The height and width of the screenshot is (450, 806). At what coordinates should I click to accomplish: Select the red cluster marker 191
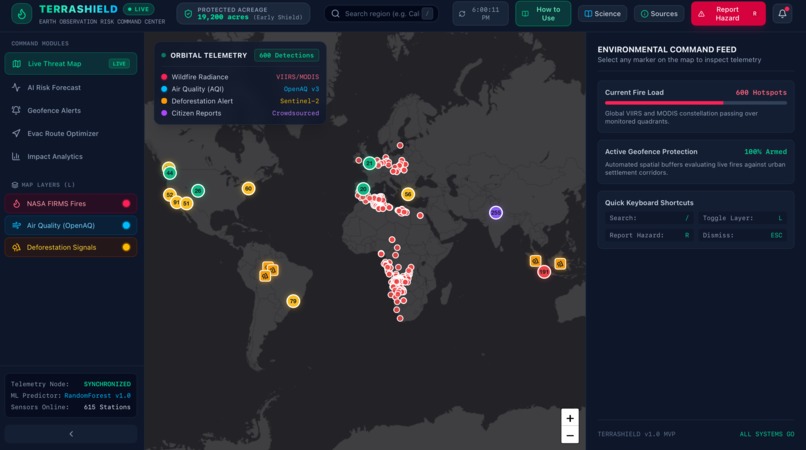544,272
